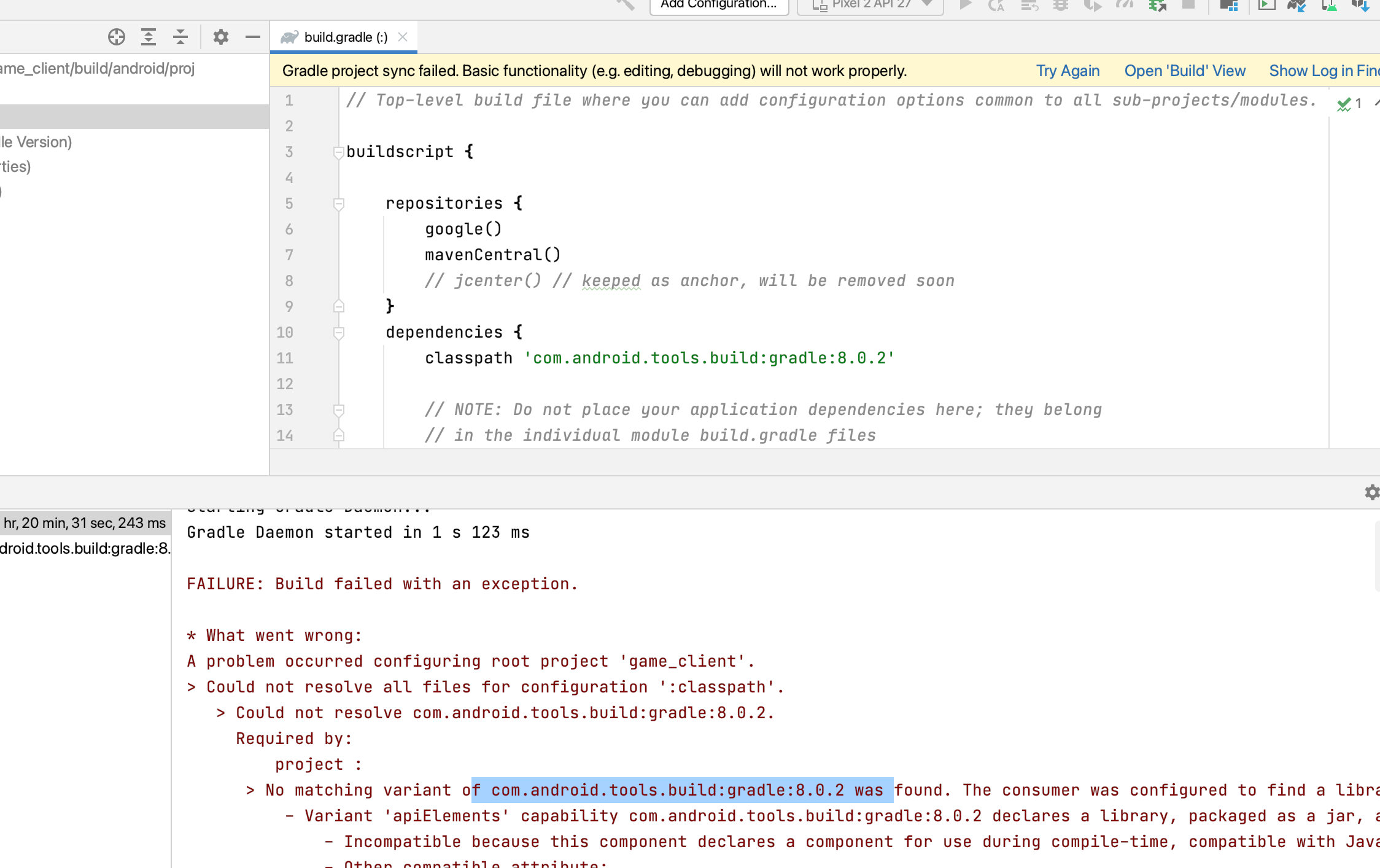1380x868 pixels.
Task: Click the Try Again link
Action: tap(1068, 71)
